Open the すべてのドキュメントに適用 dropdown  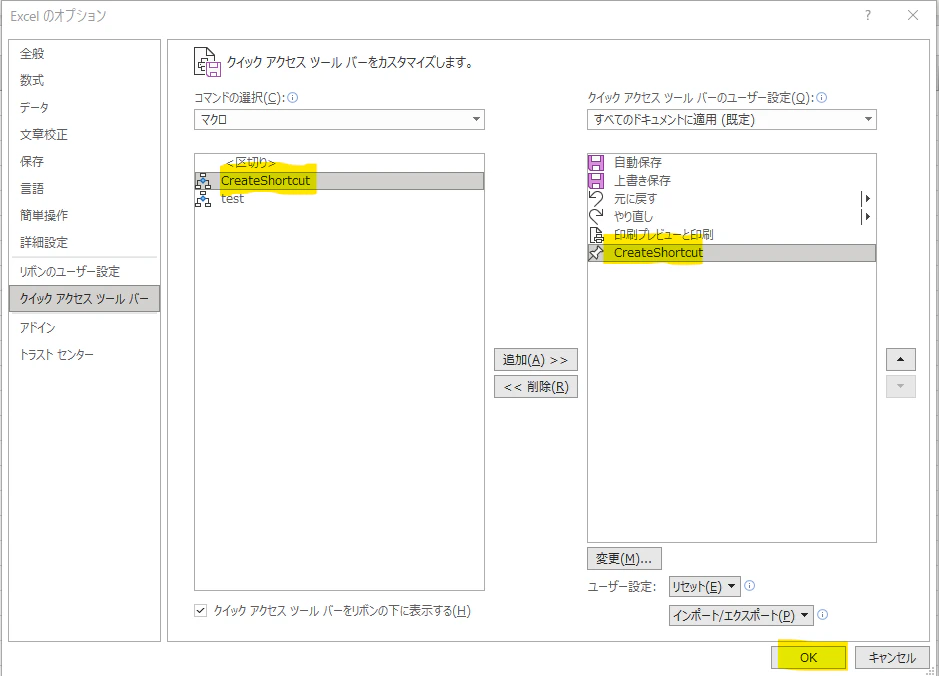tap(731, 119)
